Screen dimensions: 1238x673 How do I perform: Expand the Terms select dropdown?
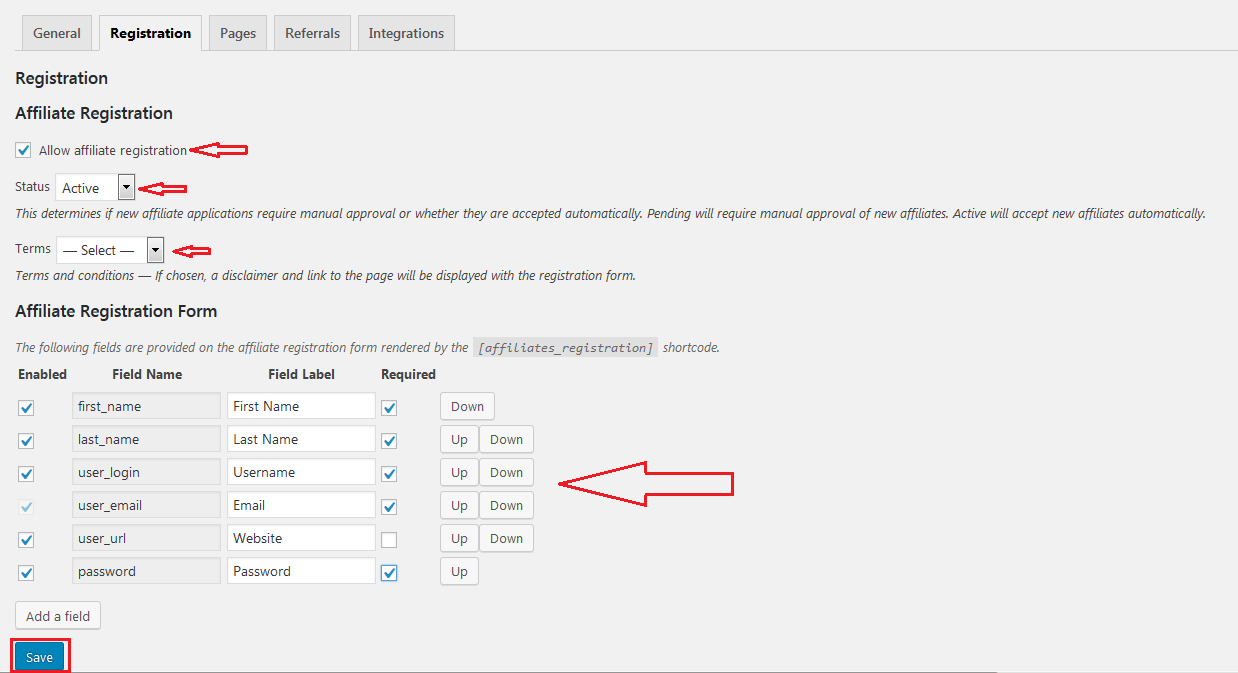(x=109, y=249)
